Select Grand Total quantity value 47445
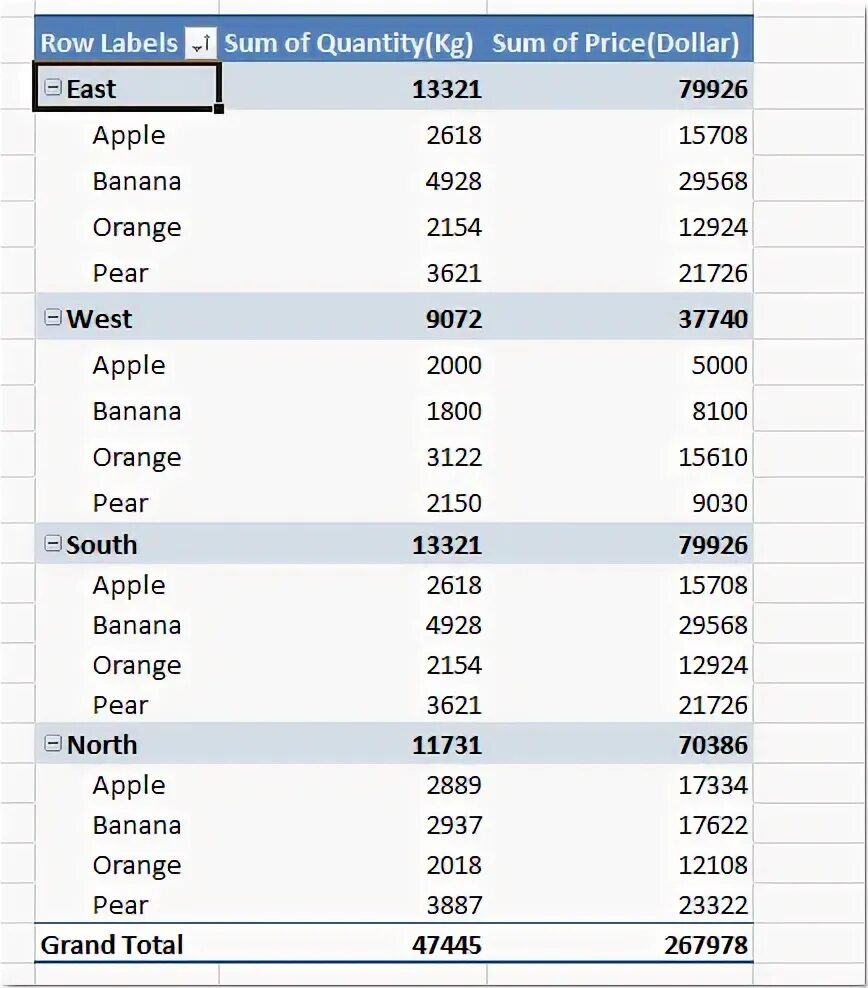The height and width of the screenshot is (988, 868). [446, 945]
